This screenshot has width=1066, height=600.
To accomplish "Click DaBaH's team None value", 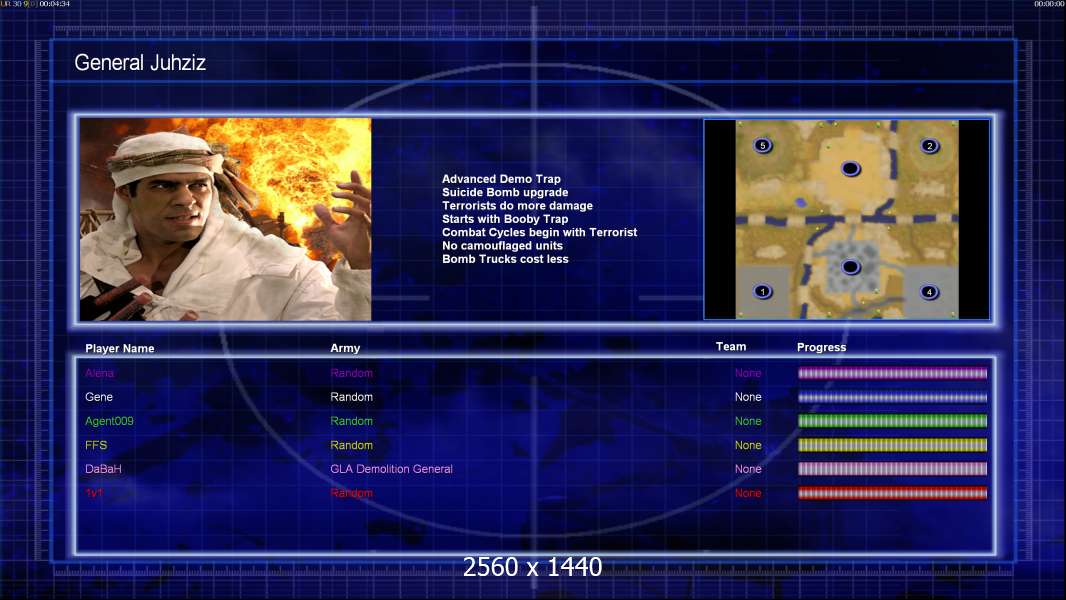I will [x=748, y=469].
